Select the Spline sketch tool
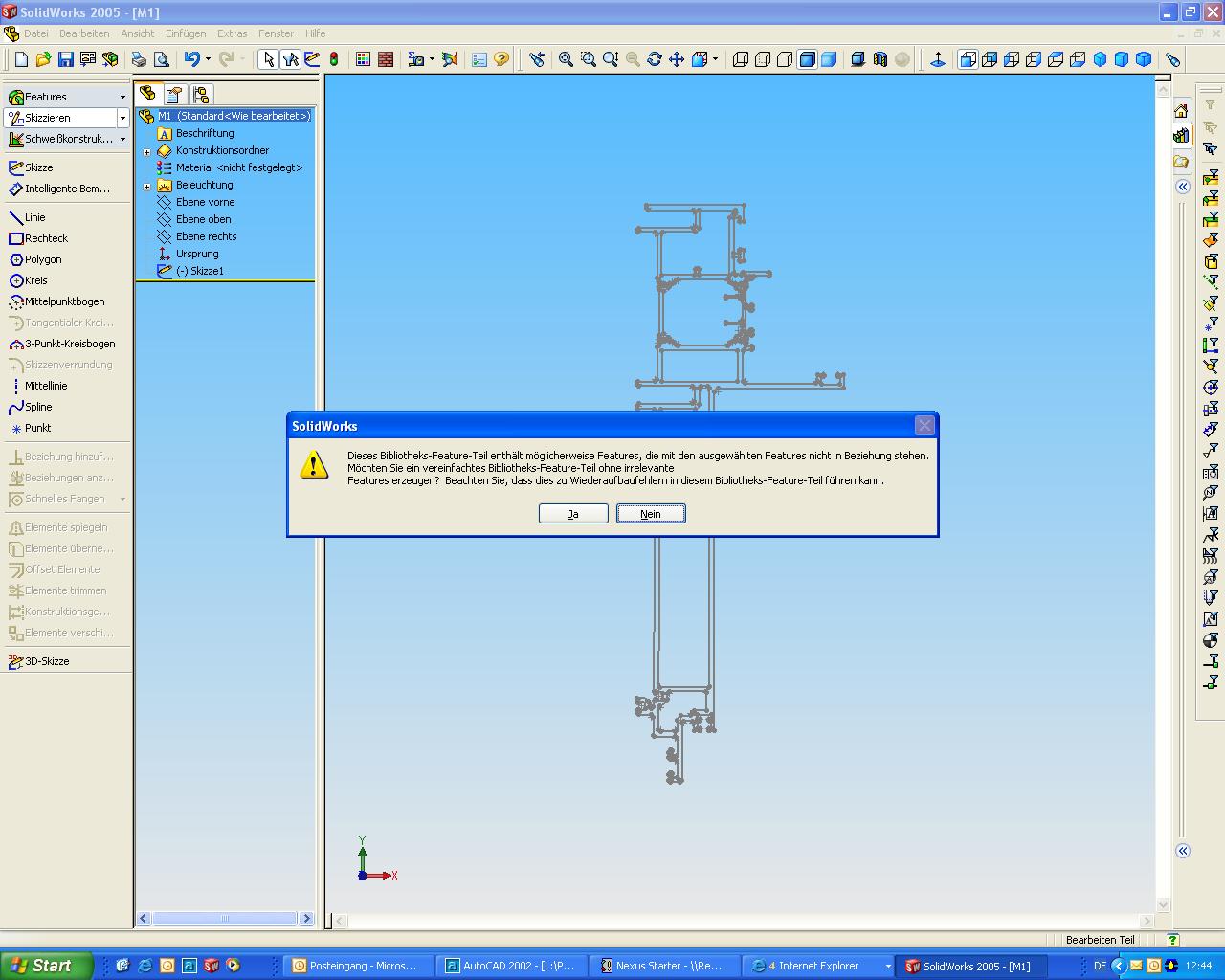 (x=30, y=407)
